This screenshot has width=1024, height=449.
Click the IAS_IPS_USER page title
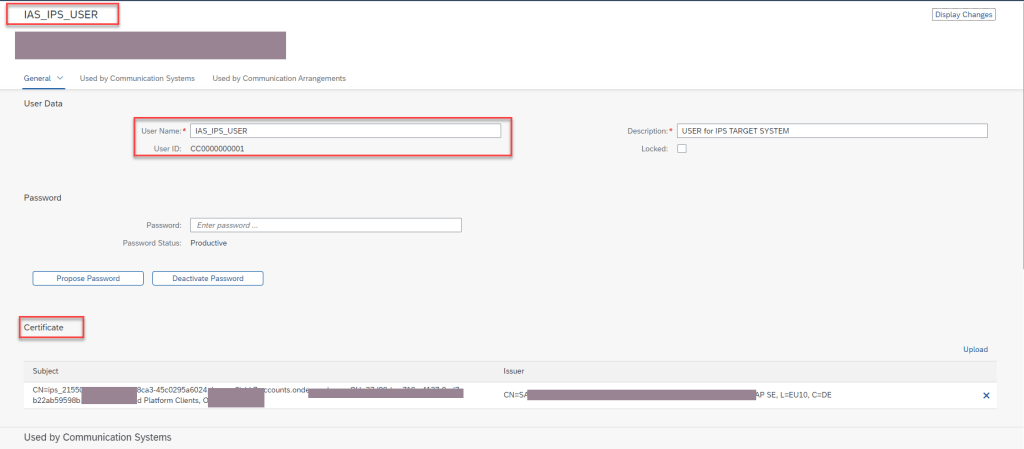(x=61, y=14)
